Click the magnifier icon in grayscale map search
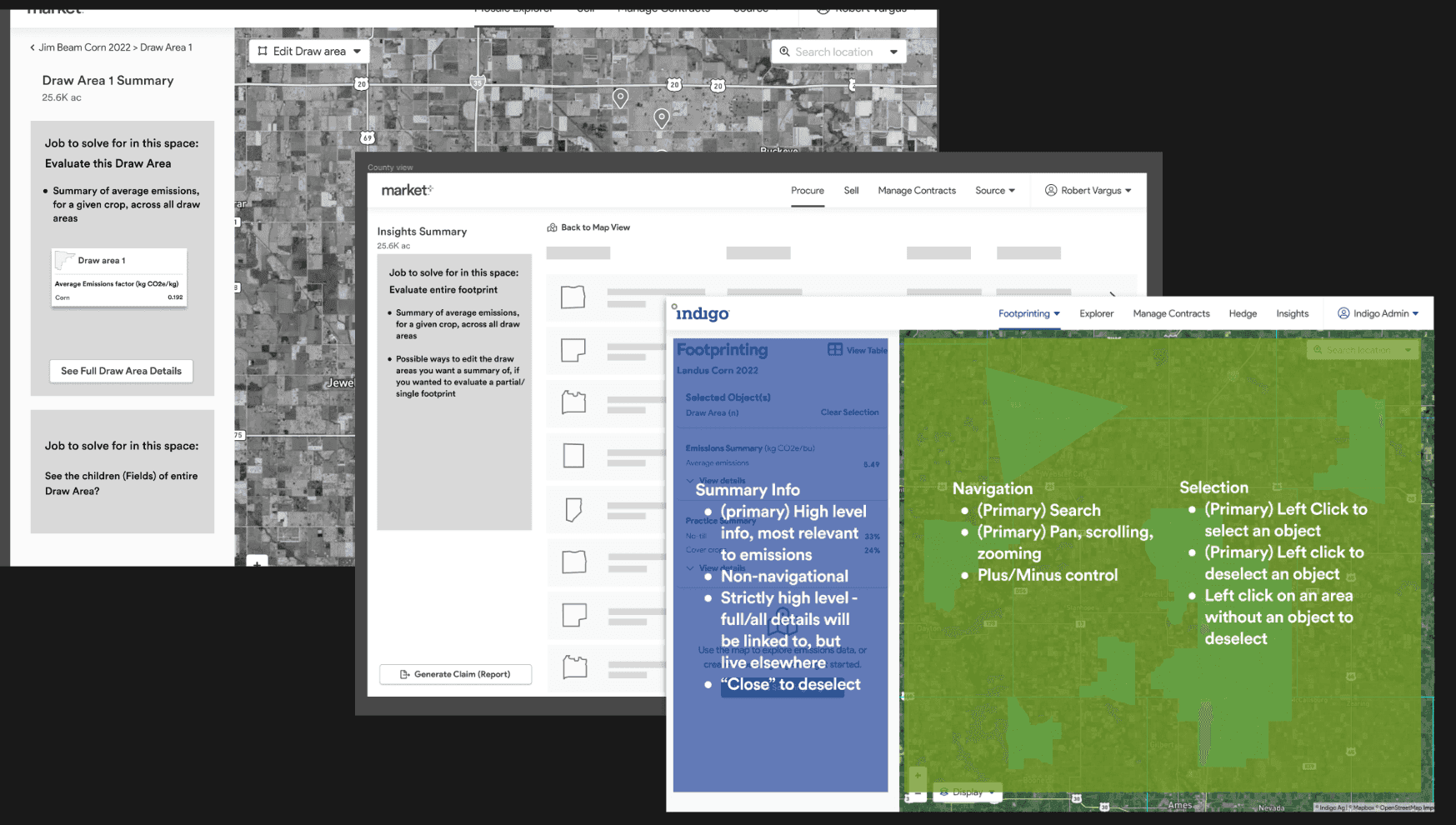Viewport: 1456px width, 825px height. 784,52
